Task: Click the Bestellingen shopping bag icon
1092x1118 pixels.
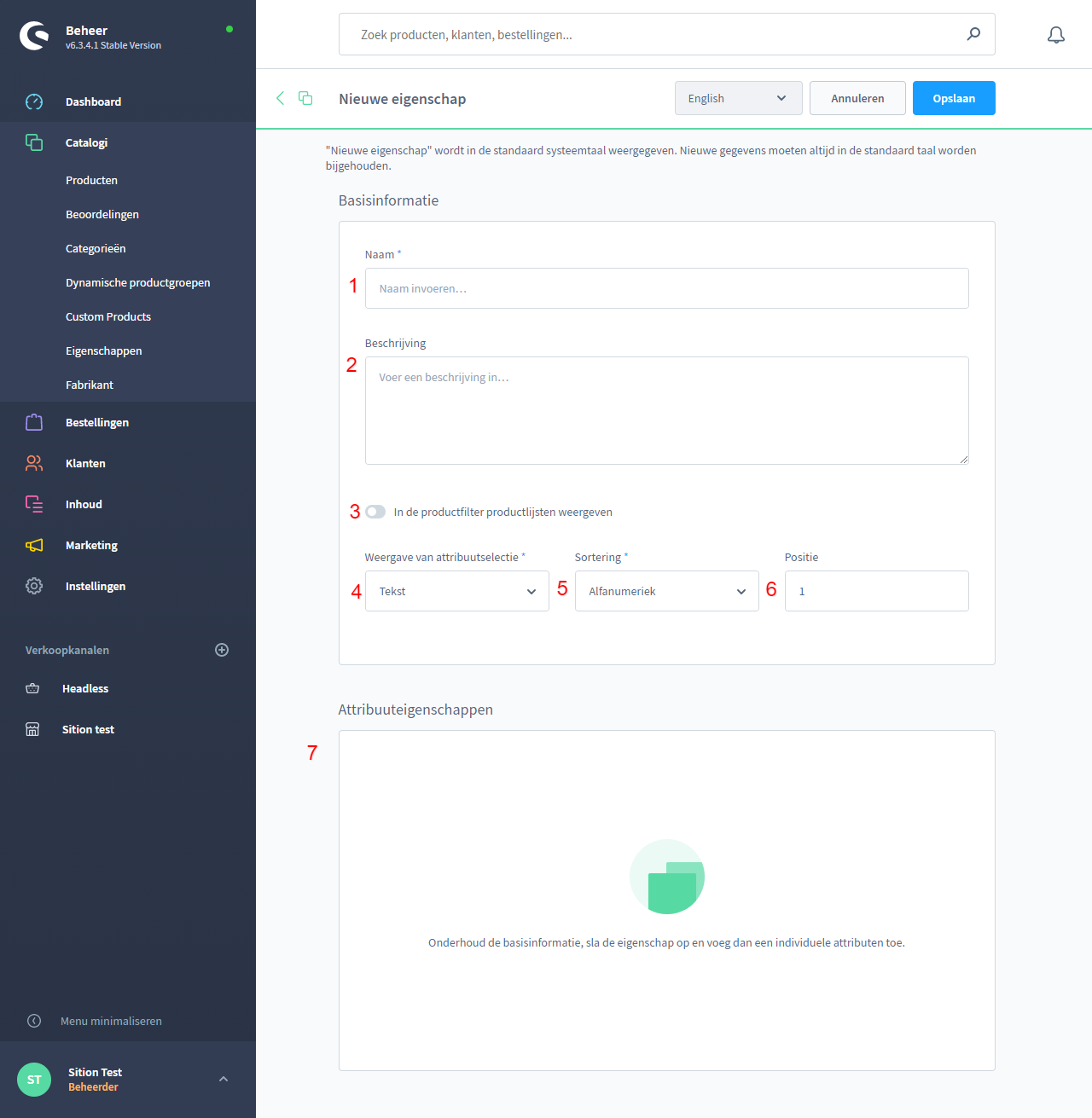Action: click(x=34, y=422)
